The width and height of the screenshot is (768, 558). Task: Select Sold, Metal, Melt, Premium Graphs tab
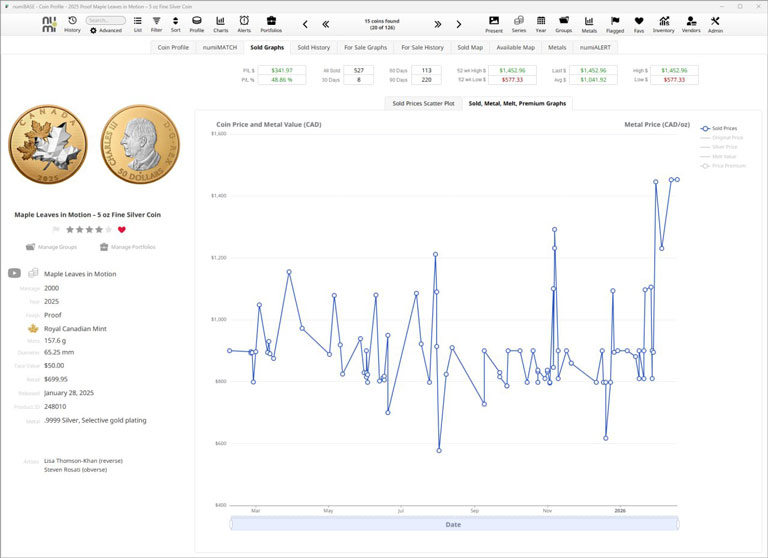pos(517,103)
